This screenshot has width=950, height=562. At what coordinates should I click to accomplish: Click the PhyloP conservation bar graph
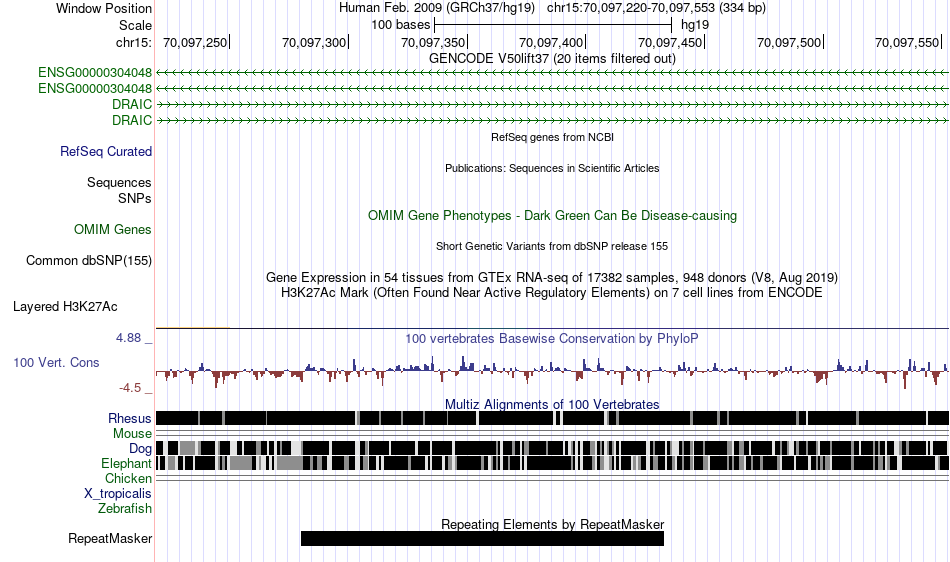click(552, 372)
